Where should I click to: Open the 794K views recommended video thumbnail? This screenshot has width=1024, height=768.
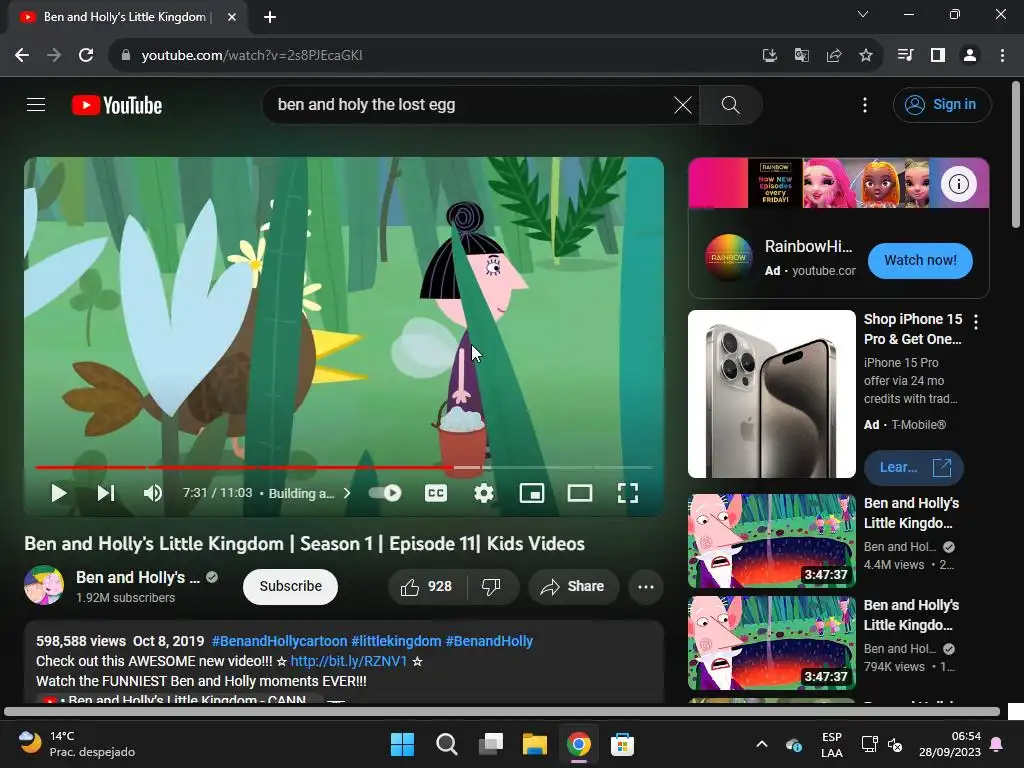pyautogui.click(x=772, y=643)
